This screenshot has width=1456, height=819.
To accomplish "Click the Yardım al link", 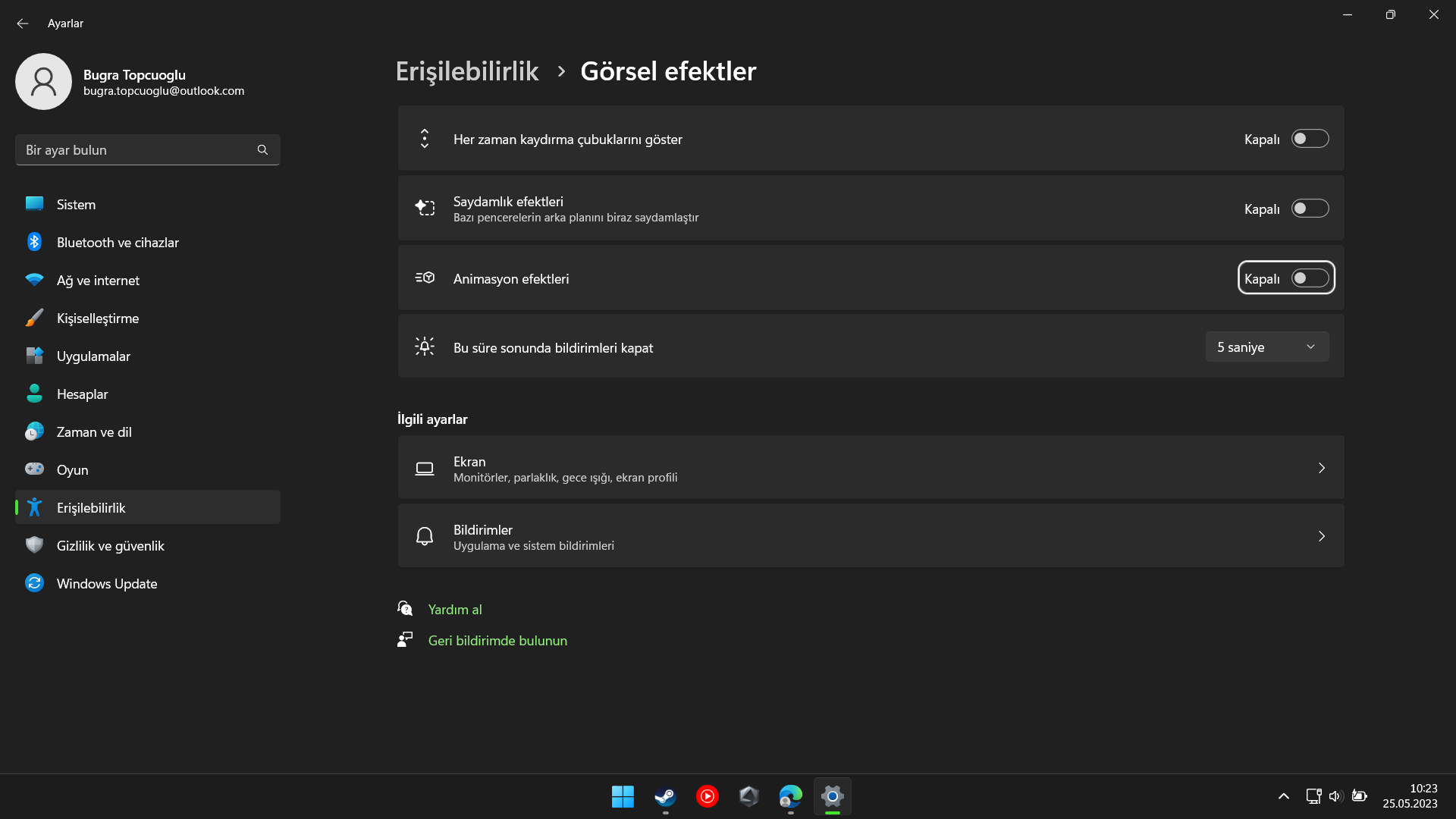I will [455, 610].
